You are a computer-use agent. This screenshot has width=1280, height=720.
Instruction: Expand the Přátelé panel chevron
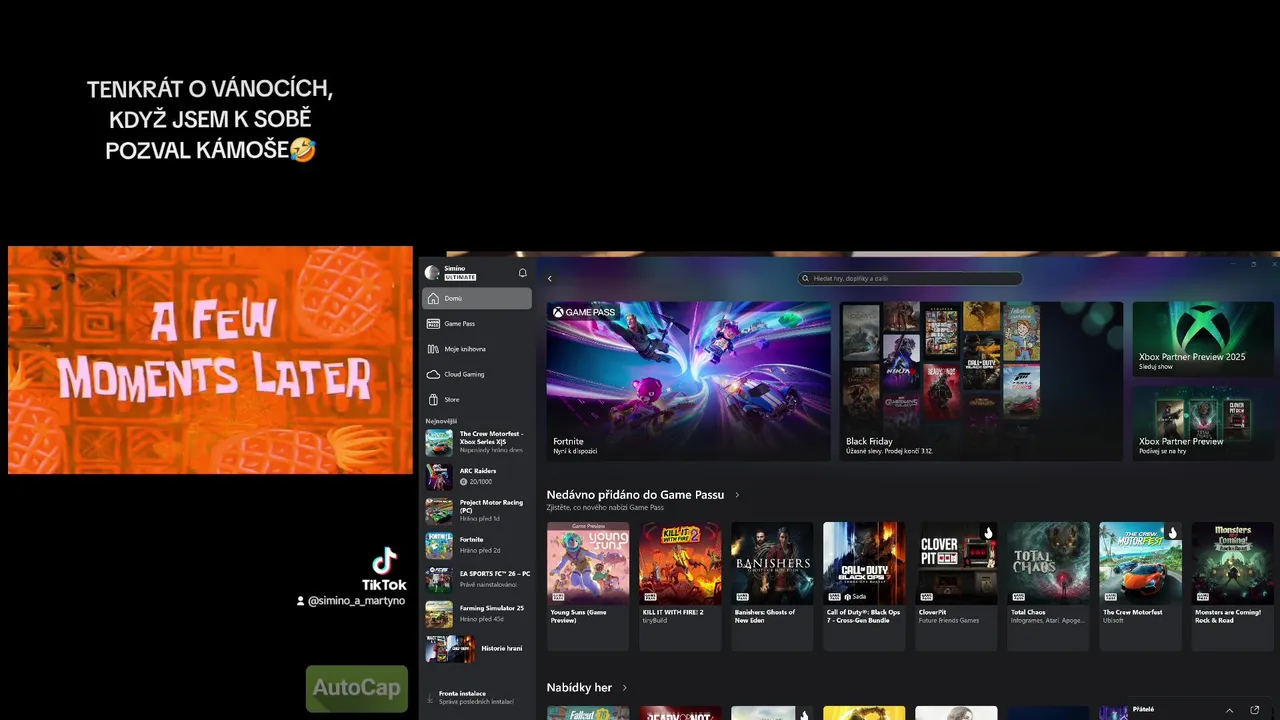[x=1229, y=710]
